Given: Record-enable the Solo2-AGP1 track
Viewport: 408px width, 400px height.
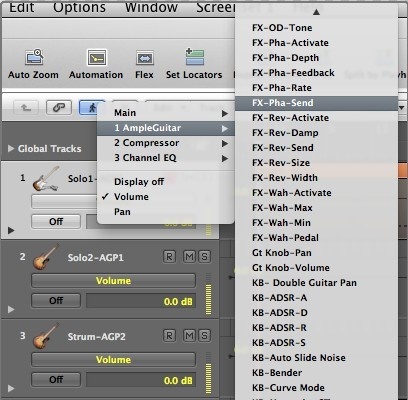Looking at the screenshot, I should pyautogui.click(x=169, y=256).
